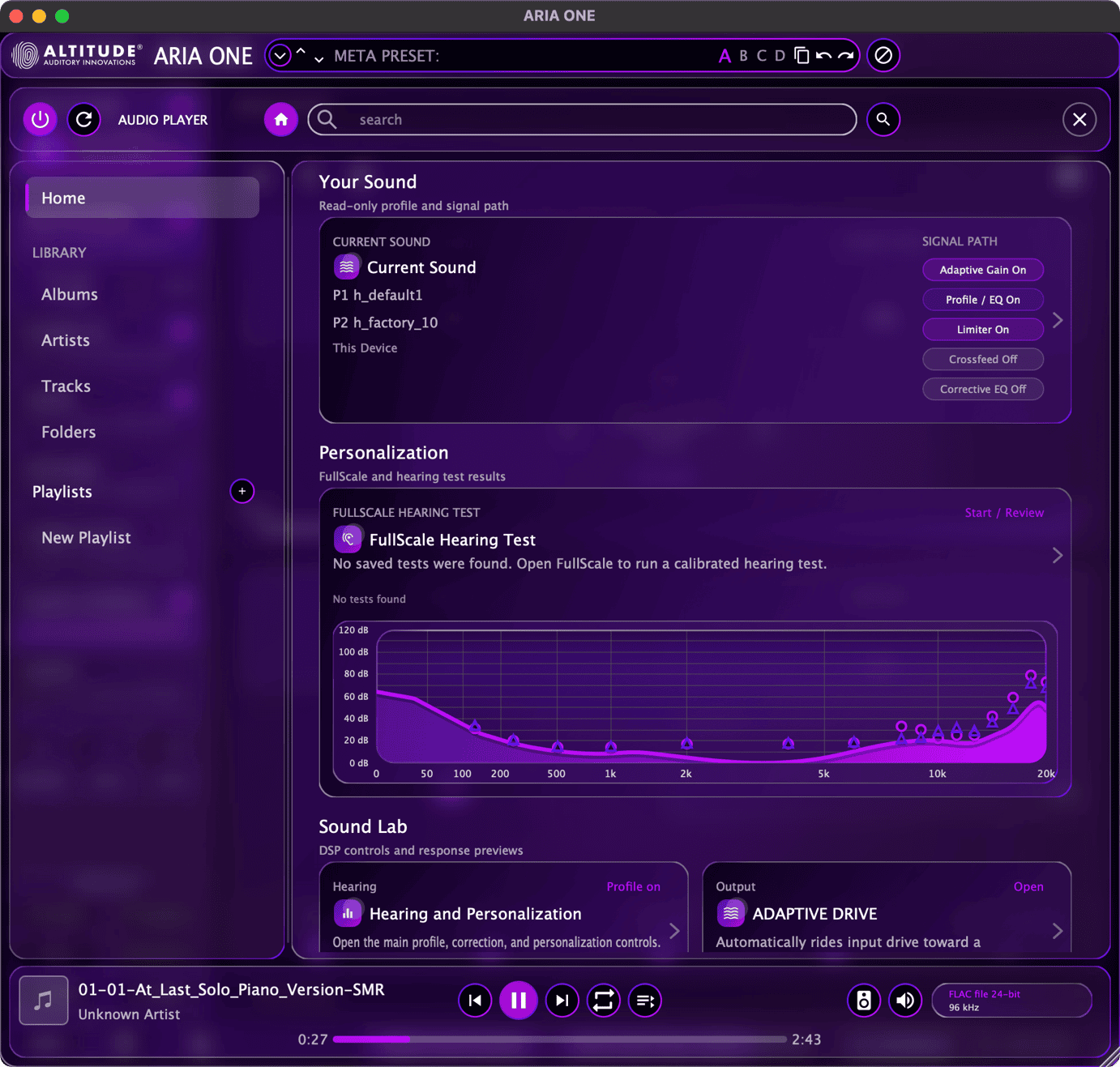Toggle Corrective EQ Off pill

point(983,390)
